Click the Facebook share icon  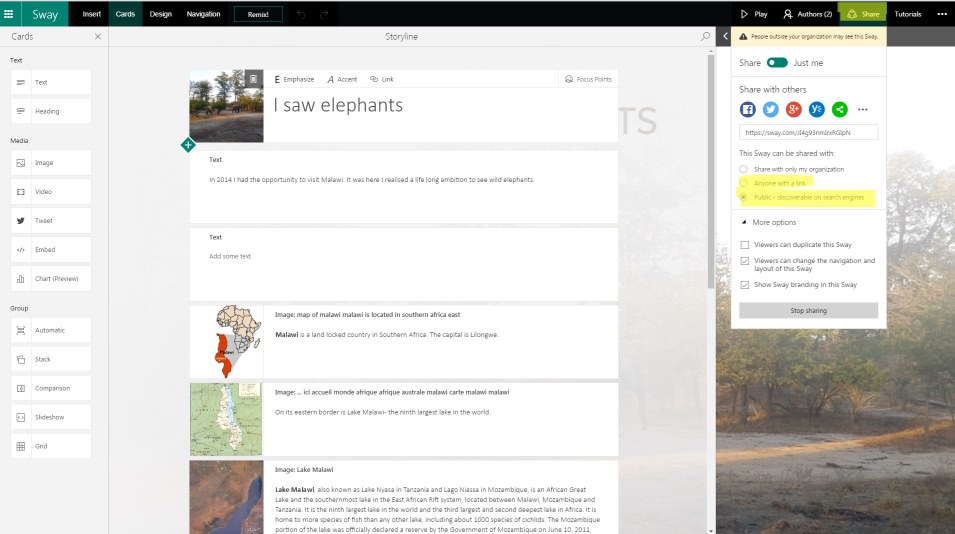(x=748, y=110)
